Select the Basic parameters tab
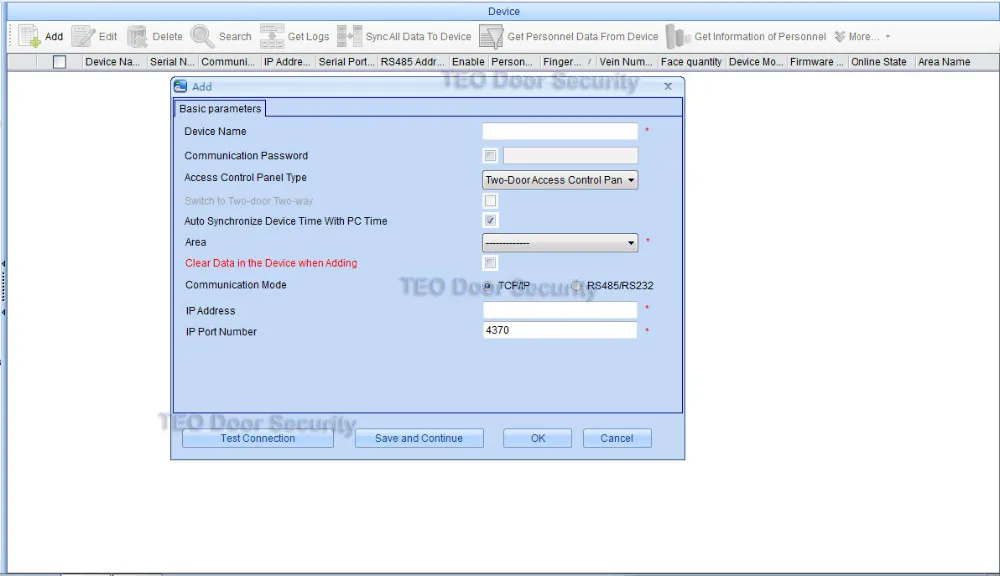 tap(220, 108)
